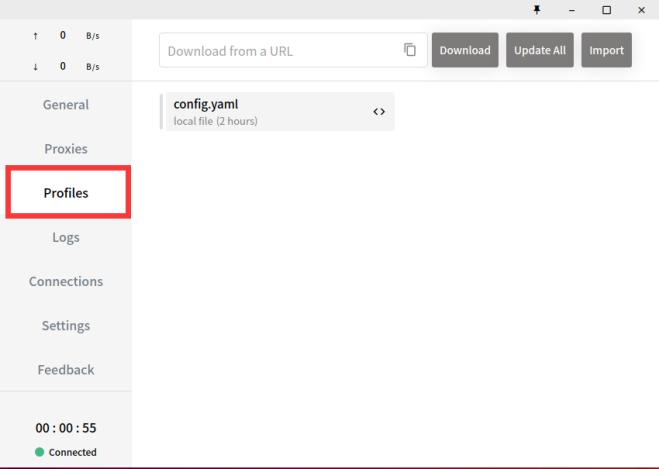
Task: Open the Feedback tab
Action: 66,369
